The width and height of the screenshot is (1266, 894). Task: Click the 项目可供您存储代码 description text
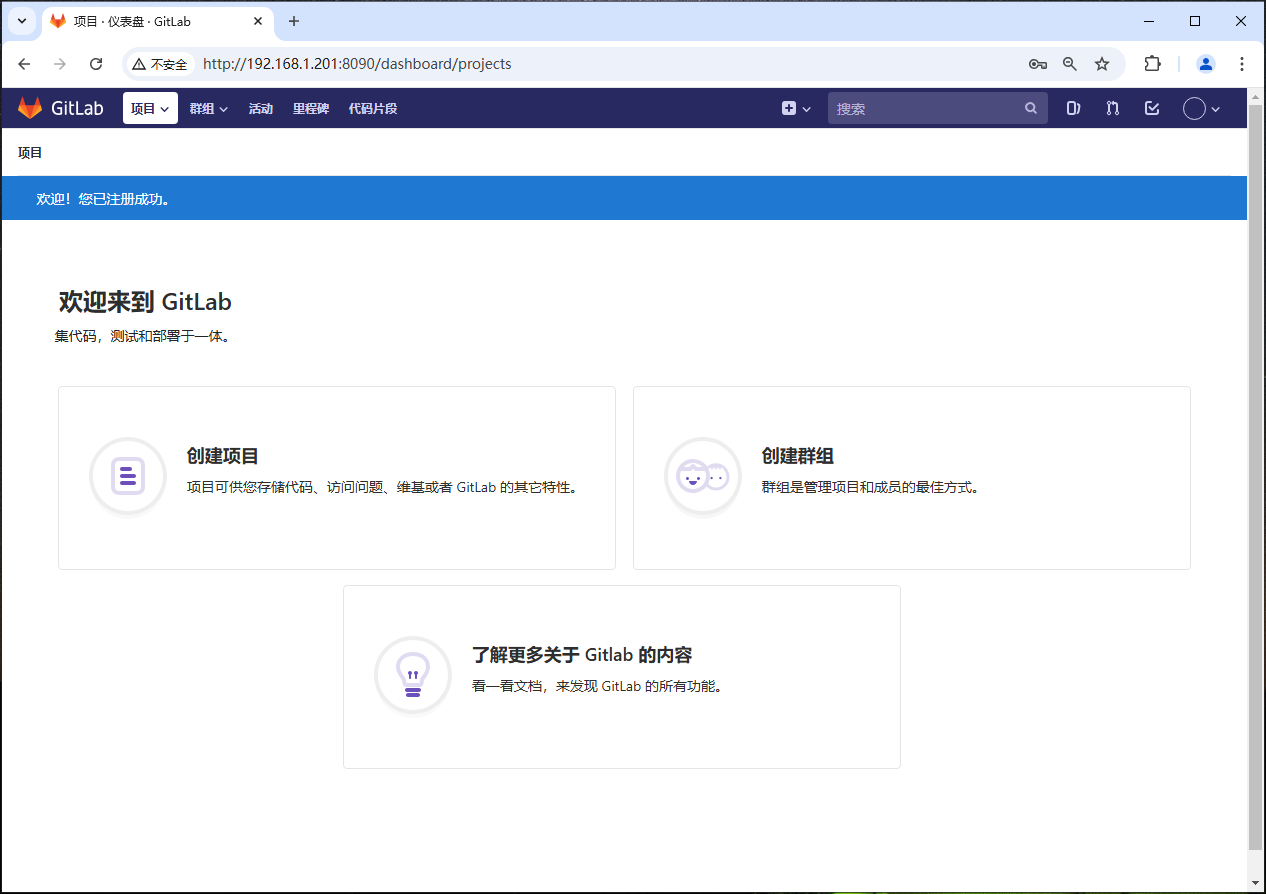tap(384, 488)
